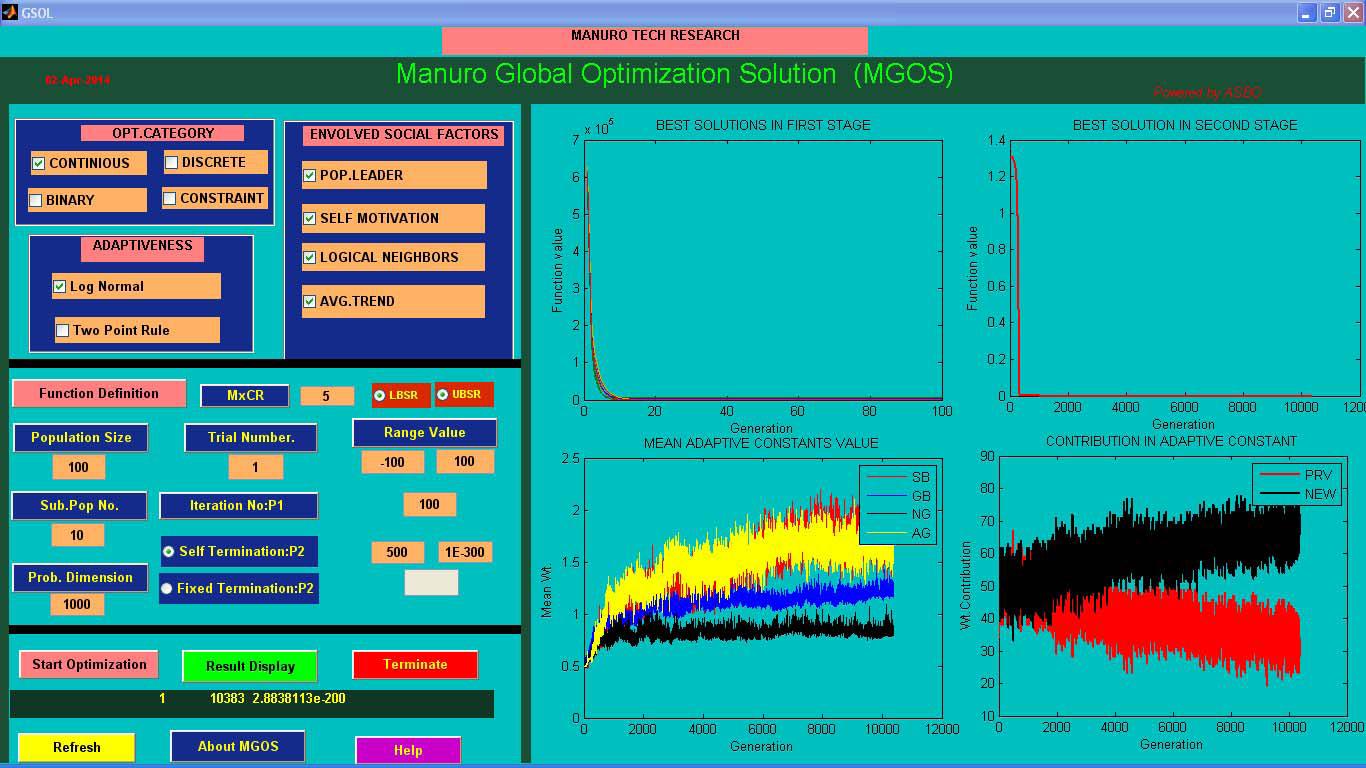Screen dimensions: 1366x768
Task: Click the Iteration No:P1 label button
Action: coord(238,505)
